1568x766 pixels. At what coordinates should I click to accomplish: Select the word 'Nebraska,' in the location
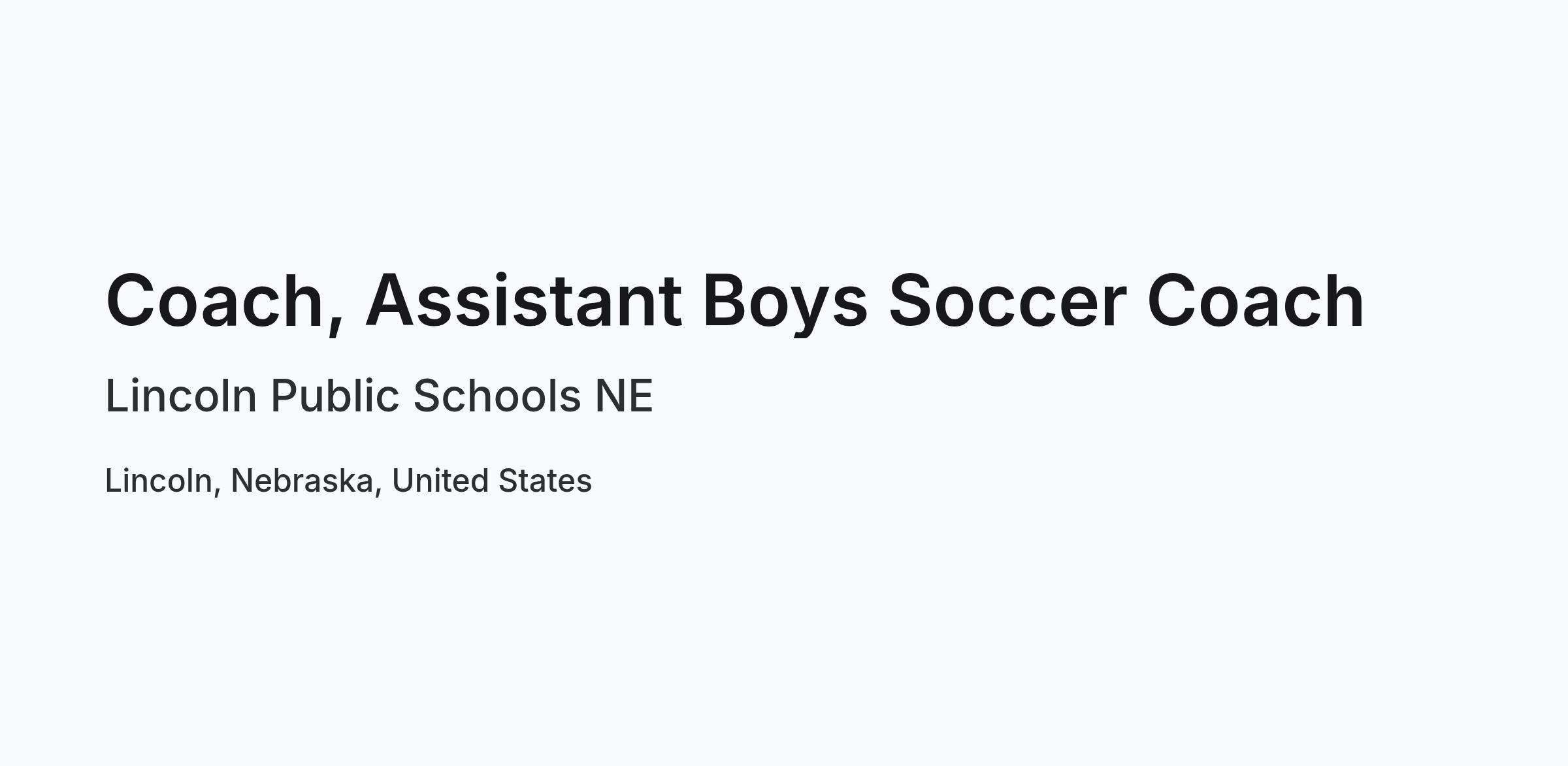(306, 481)
